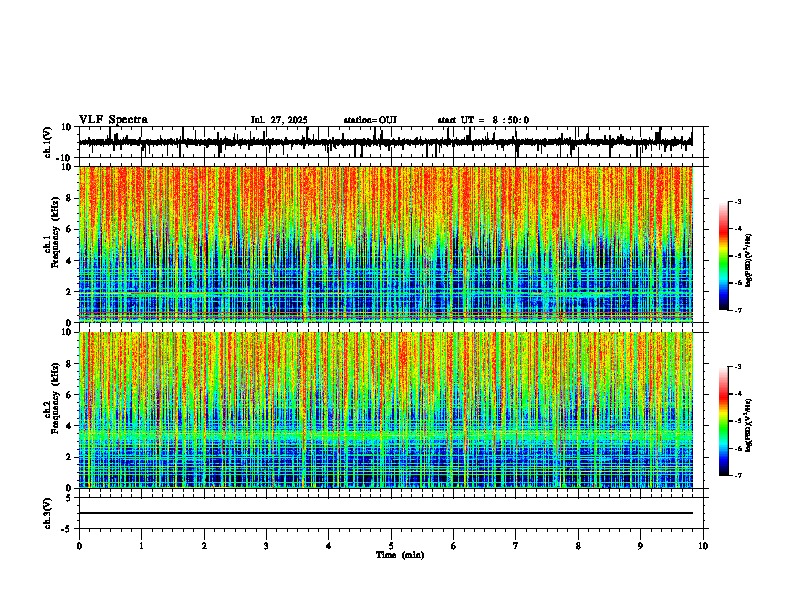Viewport: 792px width, 612px height.
Task: Click time axis tick label 0
Action: tap(79, 546)
